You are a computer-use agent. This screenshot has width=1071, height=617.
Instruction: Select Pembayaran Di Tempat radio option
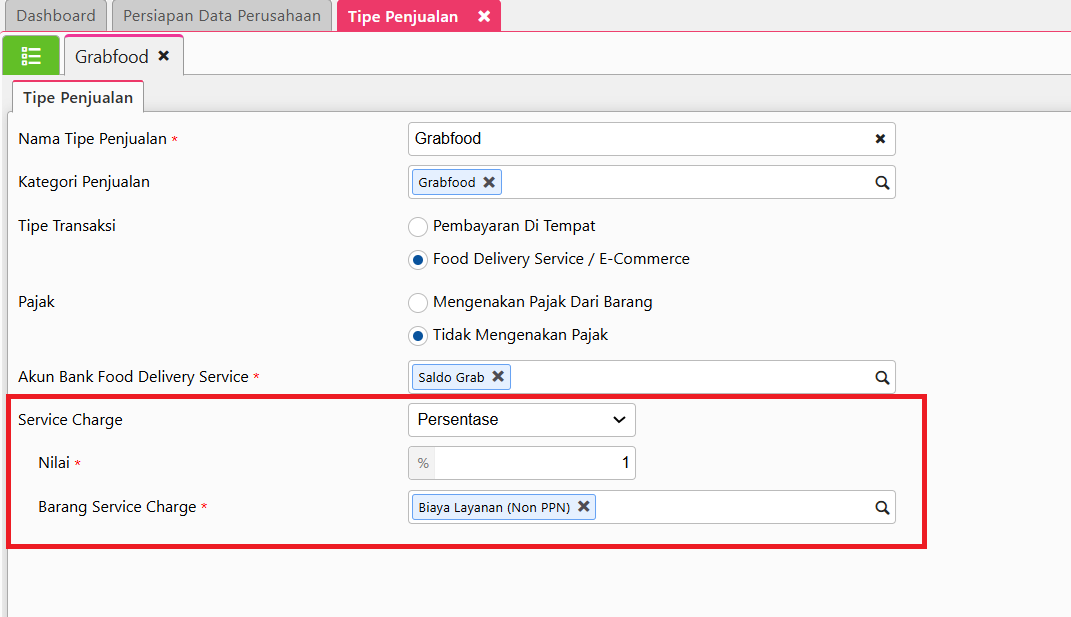click(x=418, y=226)
